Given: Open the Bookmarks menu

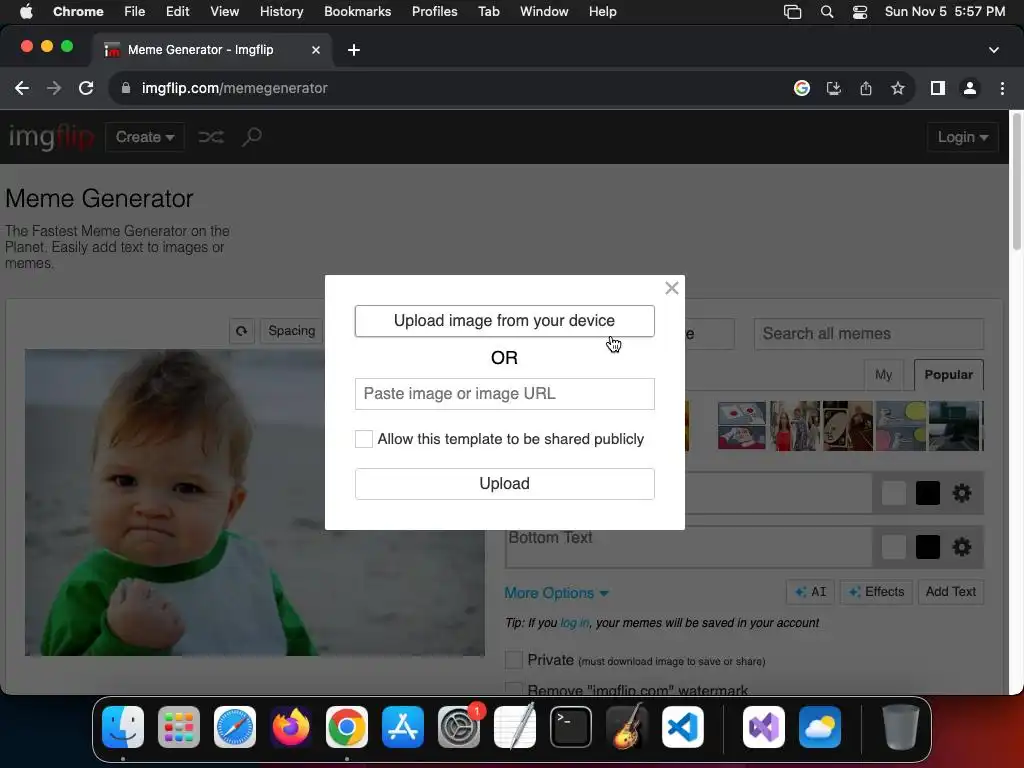Looking at the screenshot, I should coord(357,11).
